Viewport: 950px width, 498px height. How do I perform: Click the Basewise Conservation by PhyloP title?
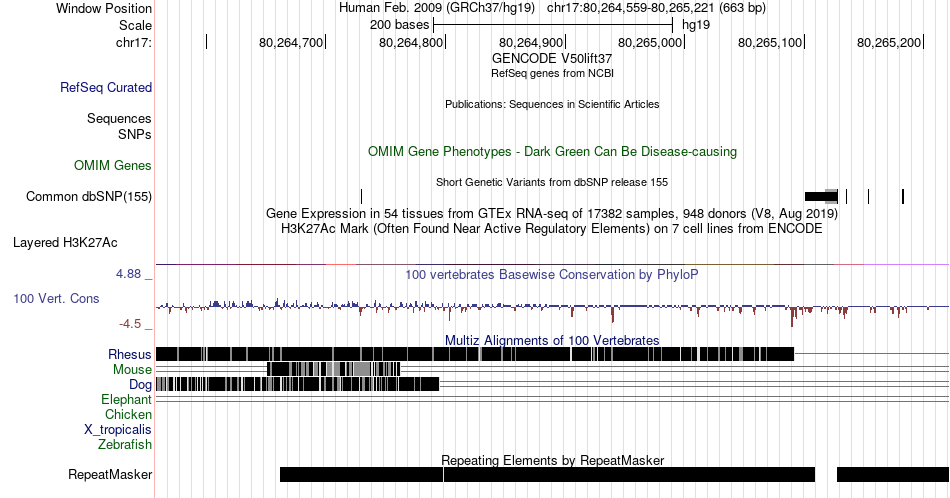pyautogui.click(x=552, y=274)
